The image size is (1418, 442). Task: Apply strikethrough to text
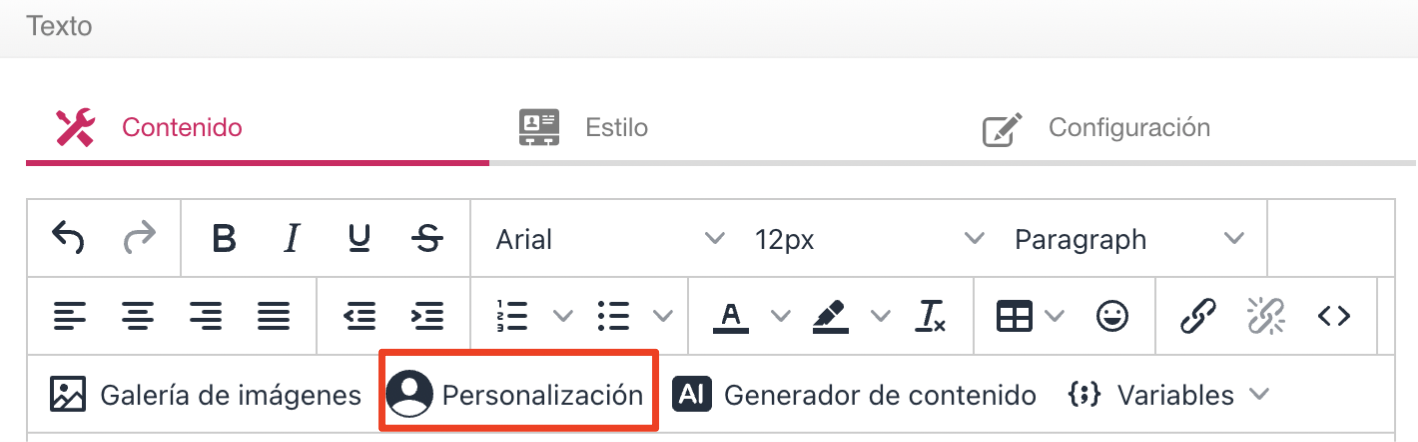[x=427, y=239]
